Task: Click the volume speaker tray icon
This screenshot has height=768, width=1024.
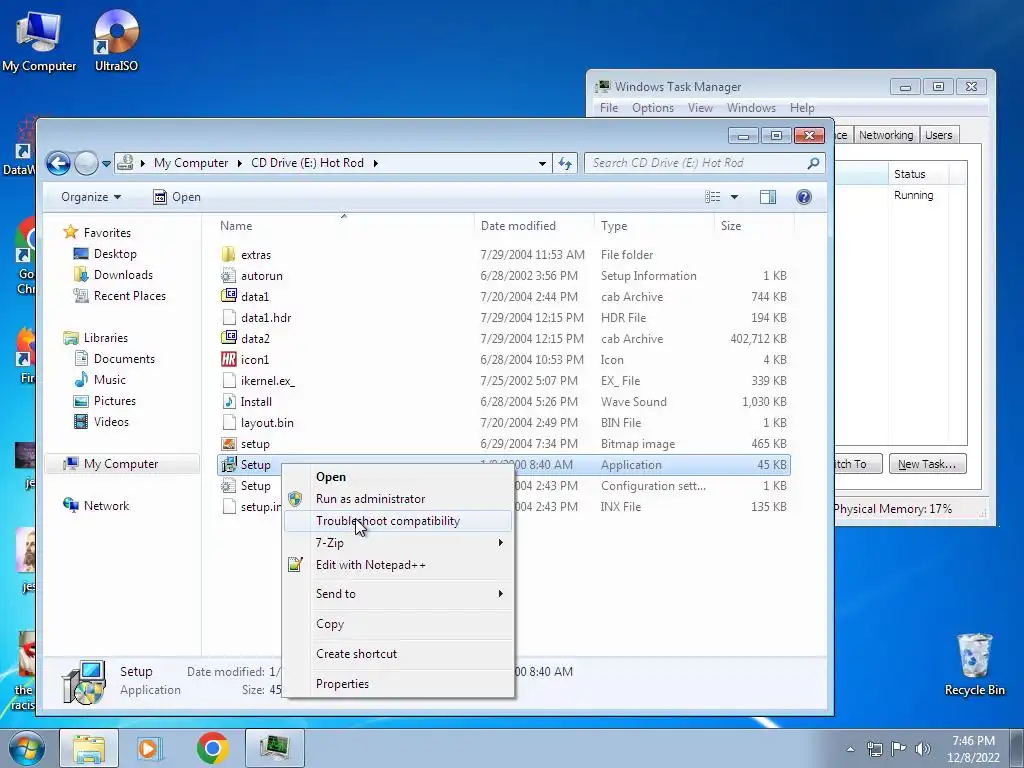Action: point(922,749)
